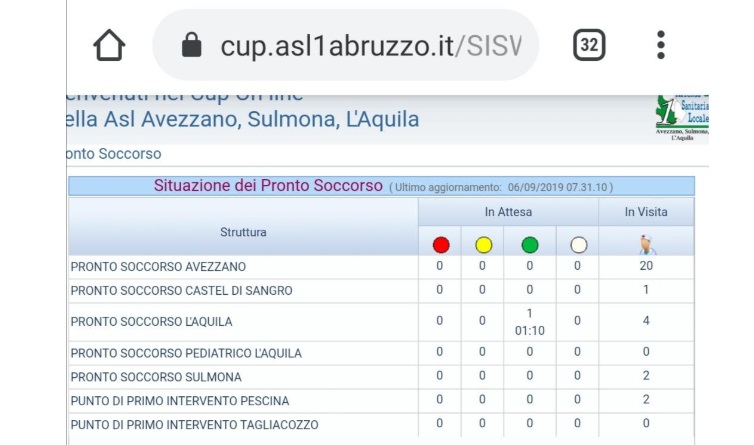Click the green triage code circle
Viewport: 754px width, 445px height.
[x=529, y=245]
